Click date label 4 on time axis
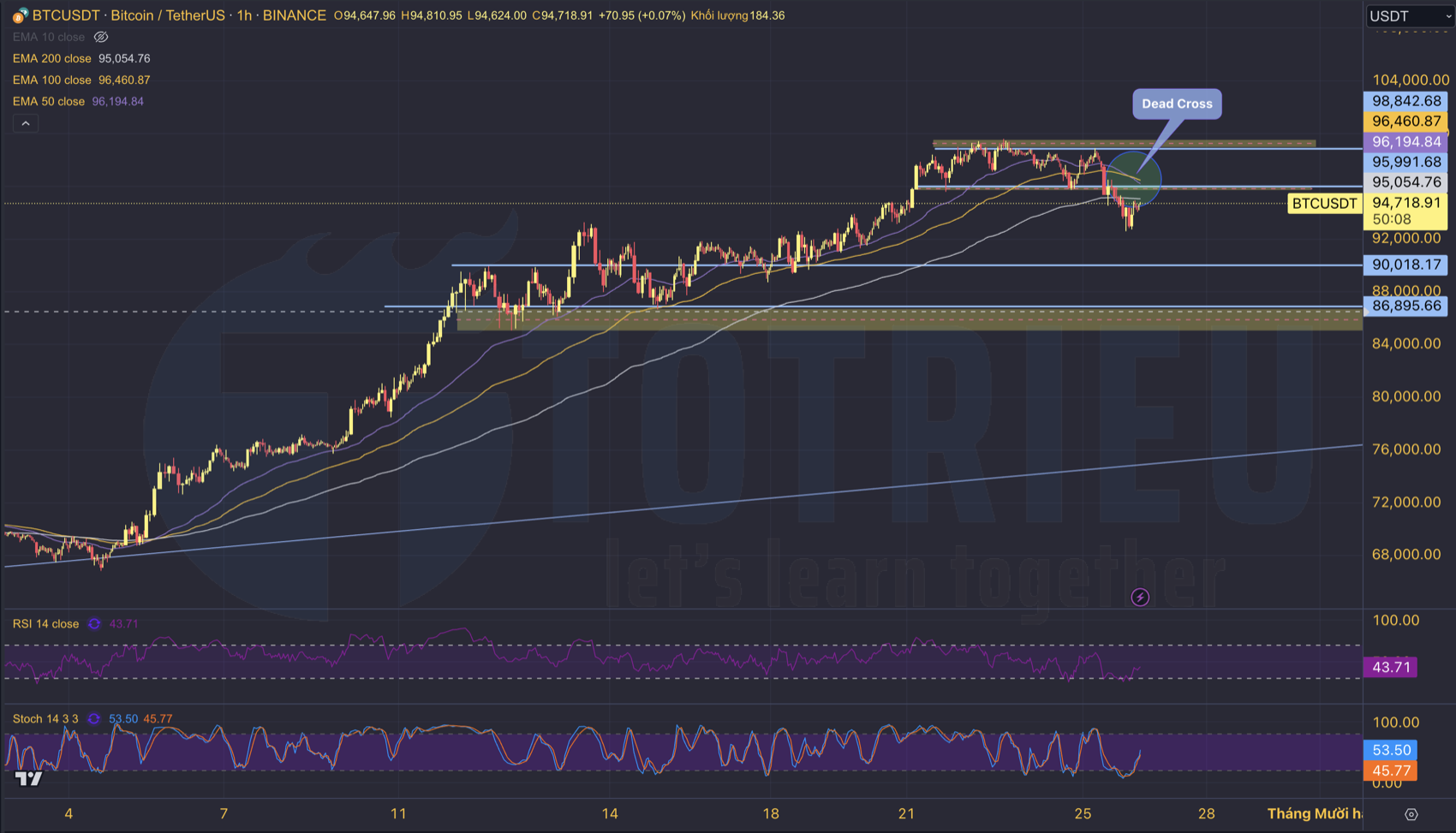 coord(69,814)
